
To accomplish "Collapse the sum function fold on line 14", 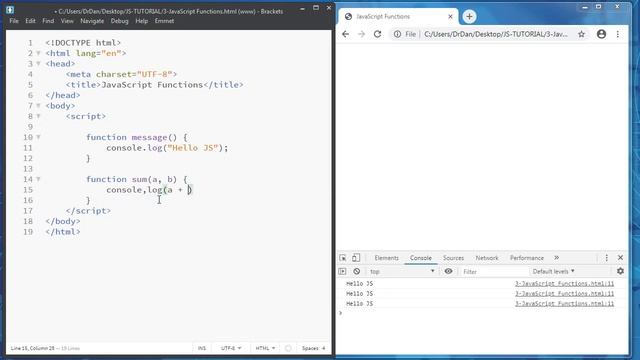I will [38, 179].
